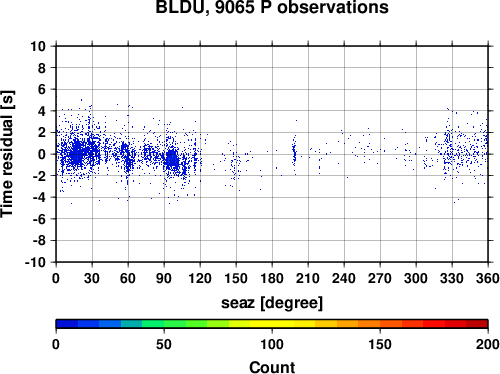This screenshot has height=374, width=500.
Task: Click the vertical data streak near azimuth 198
Action: tap(294, 154)
